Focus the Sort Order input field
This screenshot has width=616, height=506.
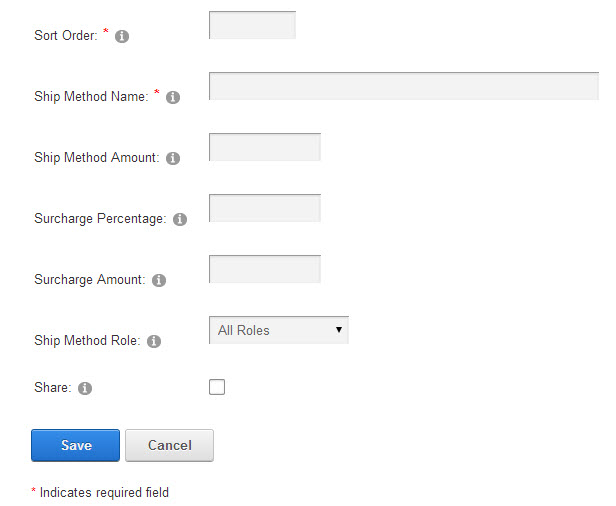[x=253, y=25]
